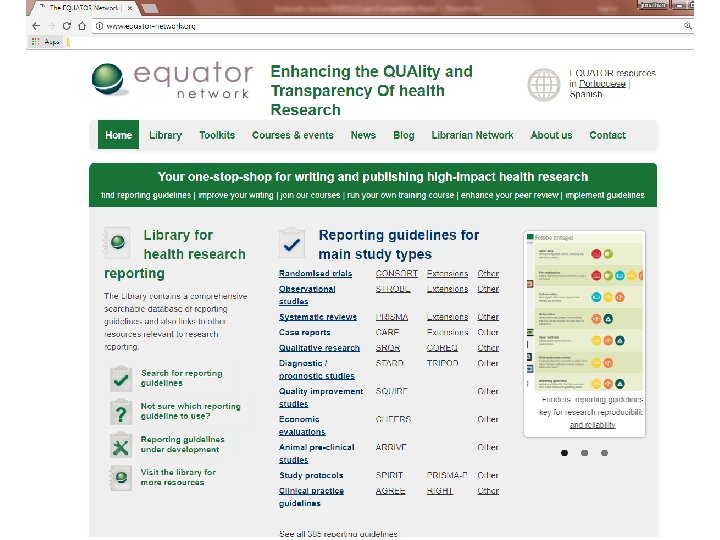The width and height of the screenshot is (720, 540).
Task: Open the PRISMA guideline link
Action: [391, 317]
